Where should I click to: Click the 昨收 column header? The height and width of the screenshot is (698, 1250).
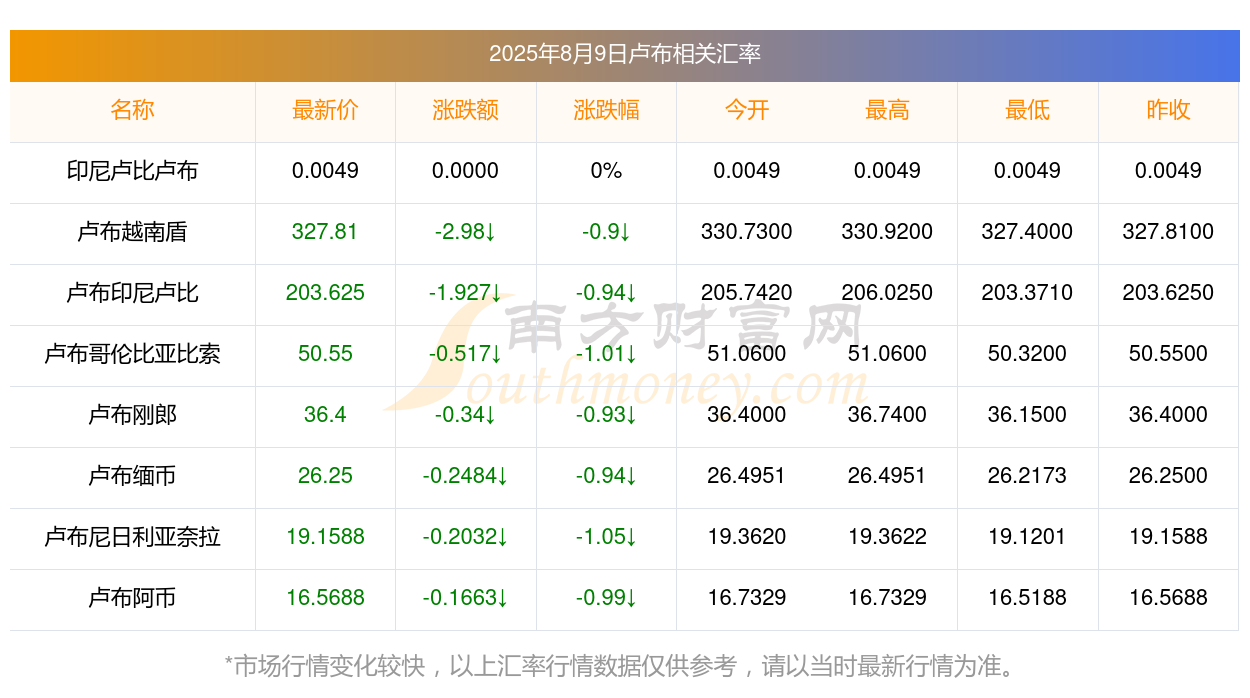click(x=1168, y=110)
